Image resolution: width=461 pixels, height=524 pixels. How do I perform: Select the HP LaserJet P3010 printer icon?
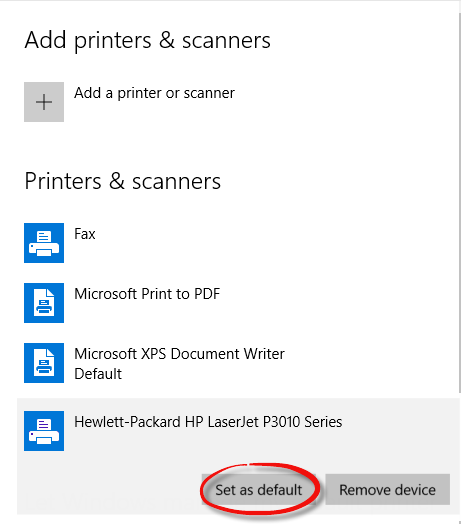(x=44, y=431)
